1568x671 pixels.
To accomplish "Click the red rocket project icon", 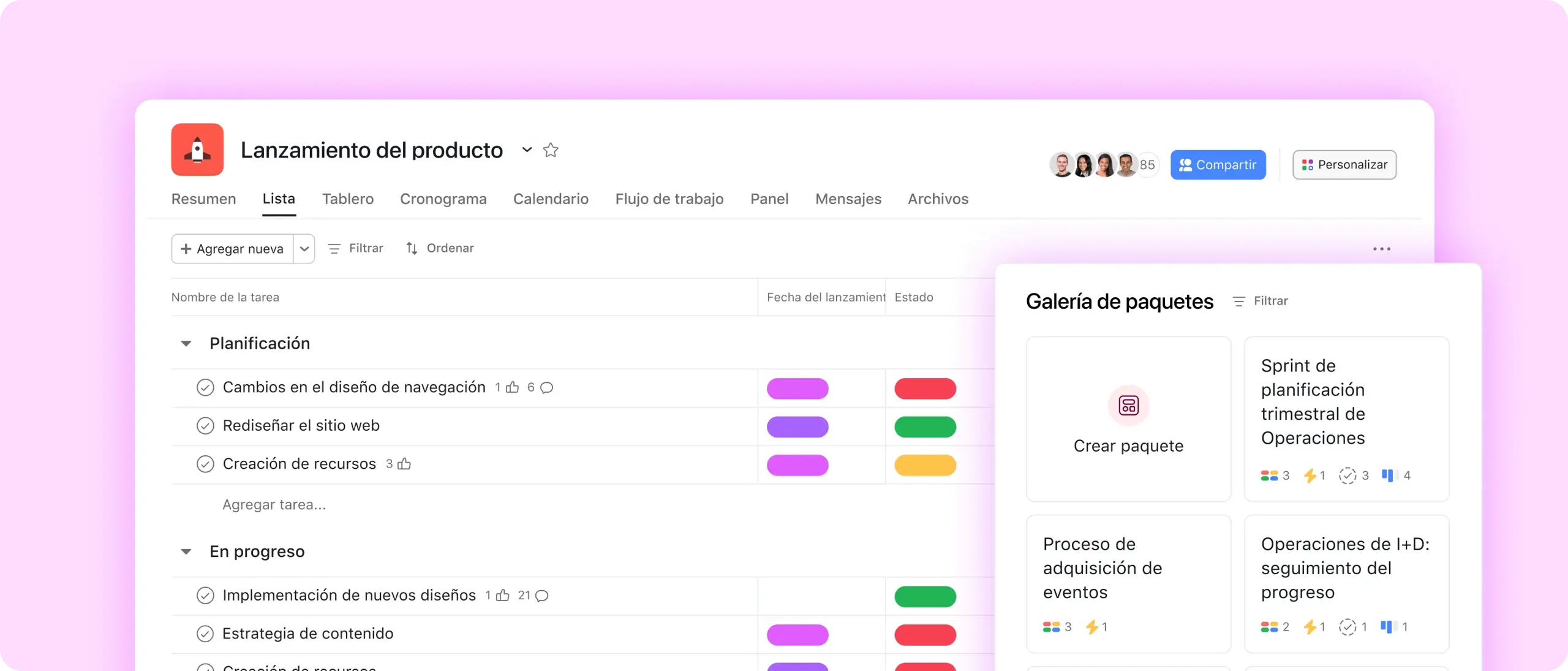I will coord(197,150).
